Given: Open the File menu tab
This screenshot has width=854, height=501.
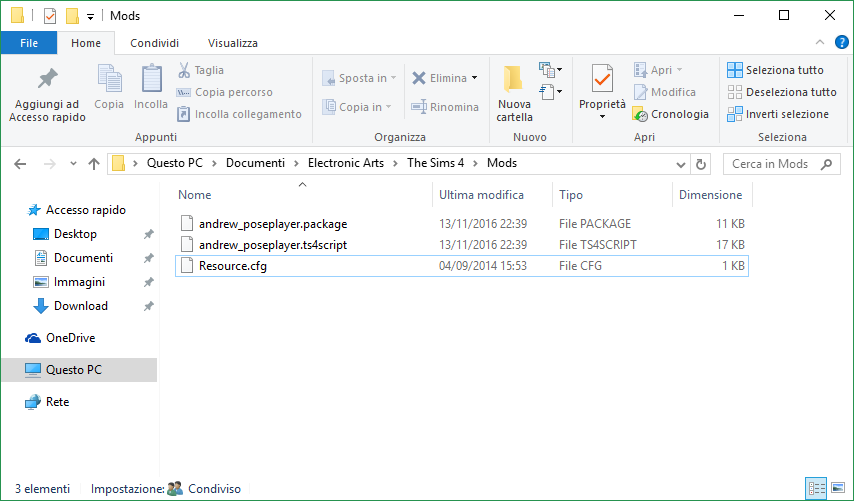Looking at the screenshot, I should (29, 43).
